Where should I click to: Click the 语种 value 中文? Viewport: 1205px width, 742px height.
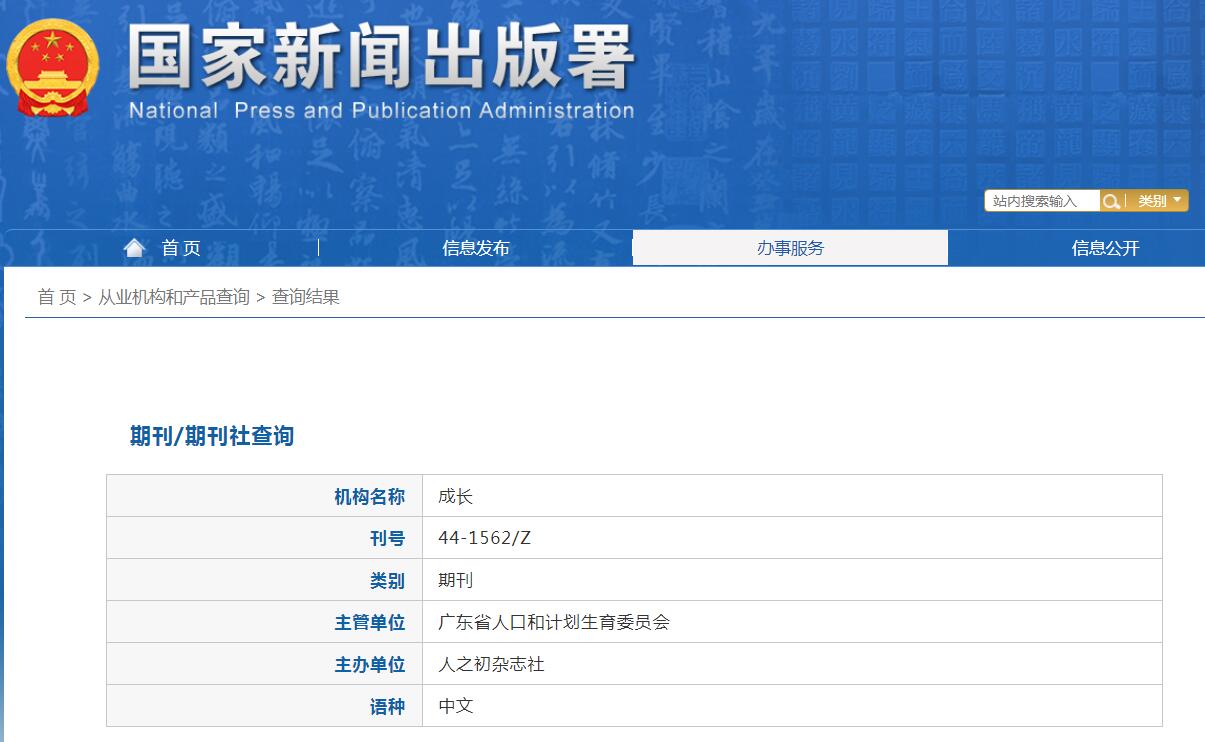click(x=455, y=706)
